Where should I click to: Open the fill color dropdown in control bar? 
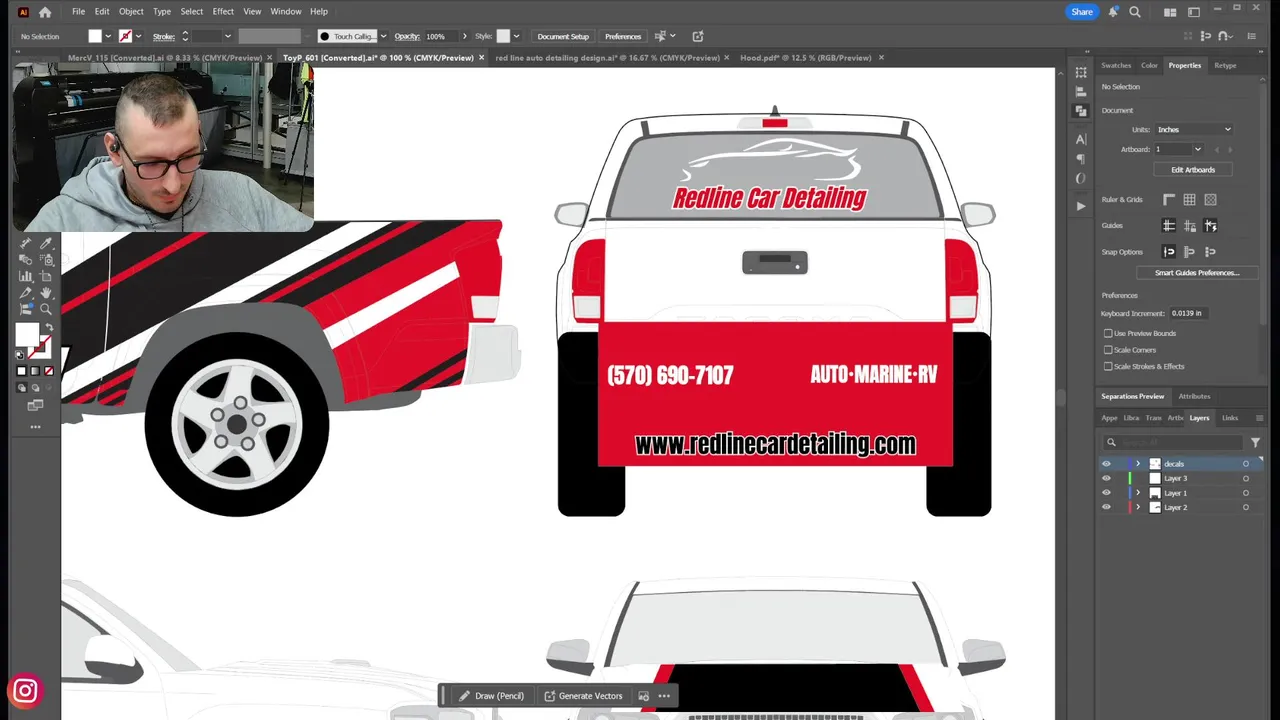point(108,36)
